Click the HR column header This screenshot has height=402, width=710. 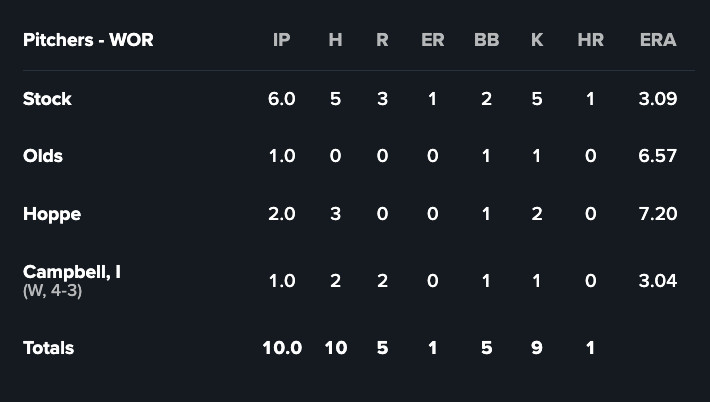click(x=590, y=40)
